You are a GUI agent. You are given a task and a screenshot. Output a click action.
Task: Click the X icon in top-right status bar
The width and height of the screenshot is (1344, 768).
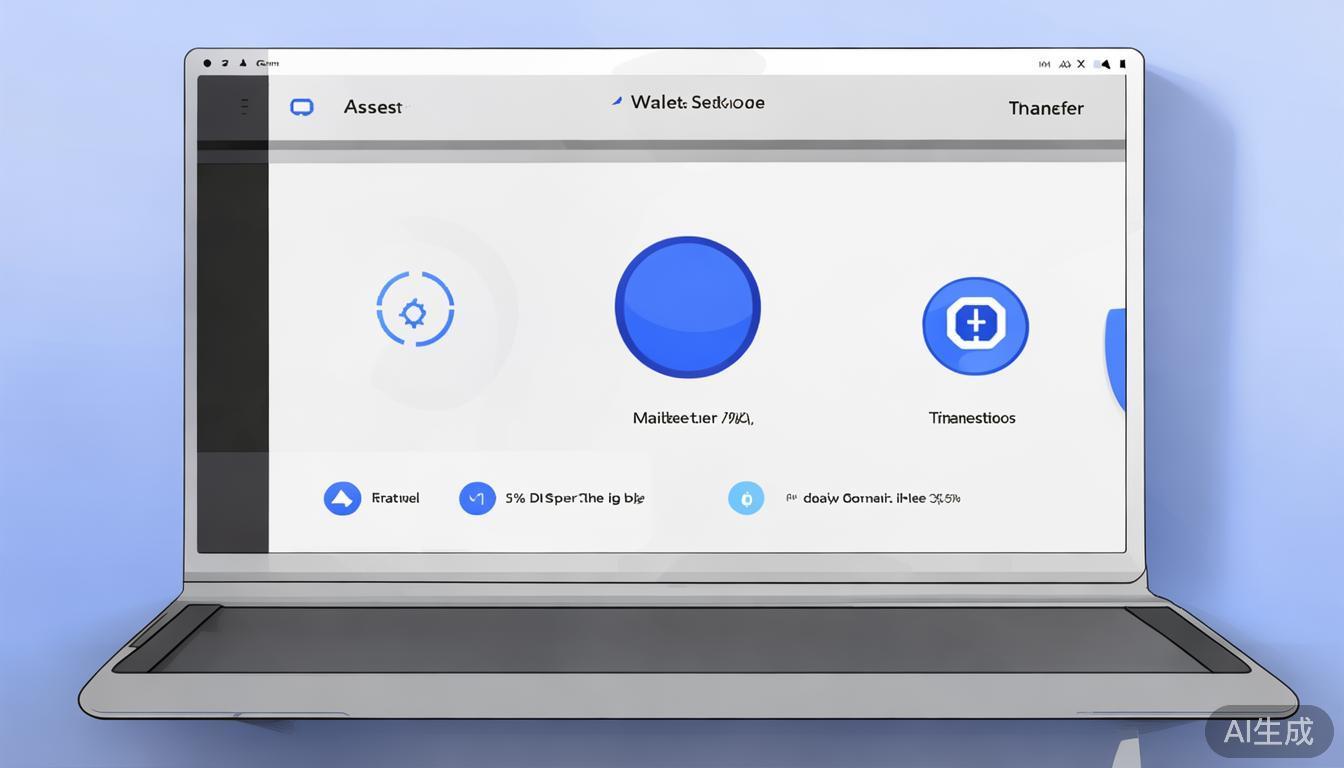(x=1080, y=64)
